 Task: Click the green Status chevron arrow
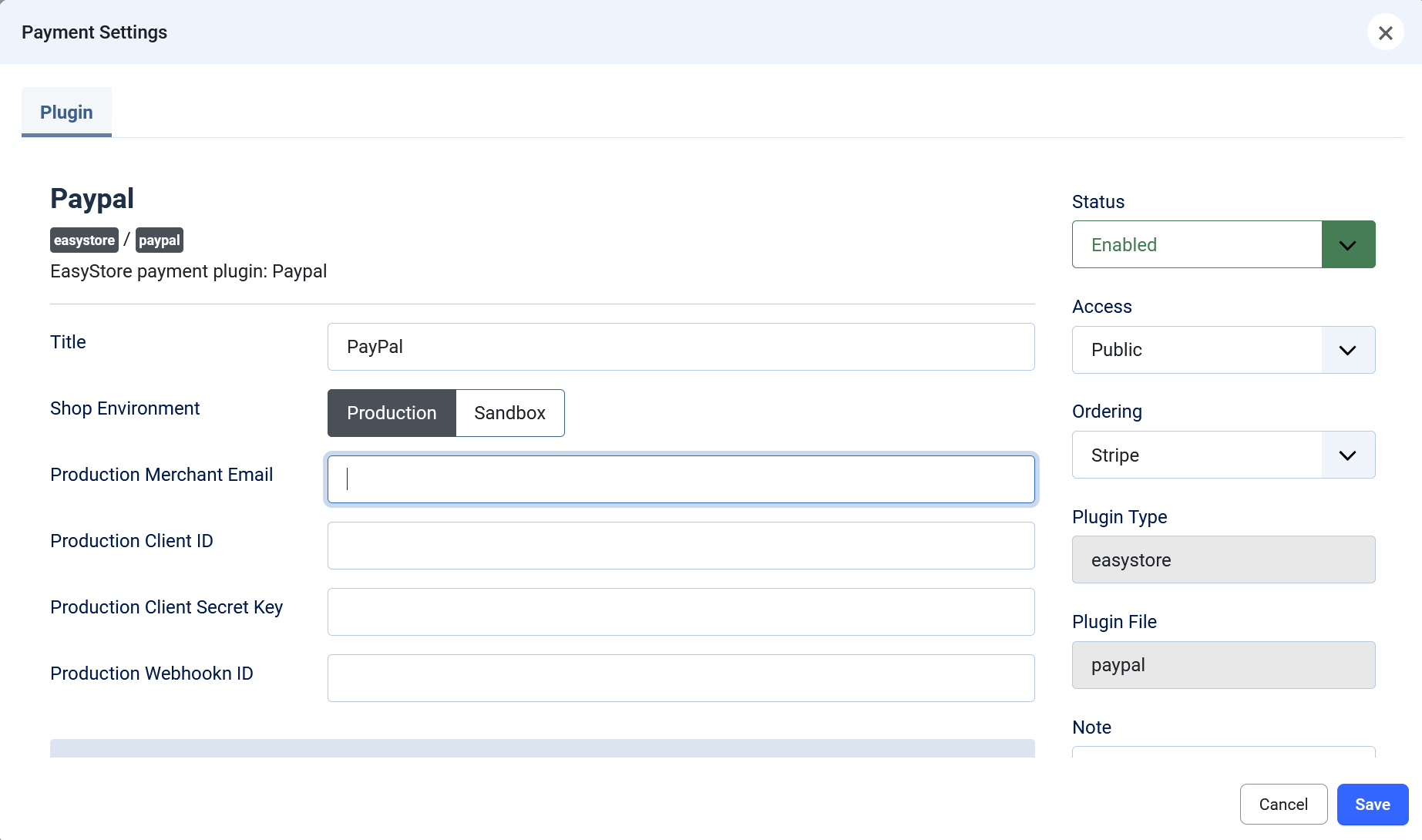pos(1347,245)
